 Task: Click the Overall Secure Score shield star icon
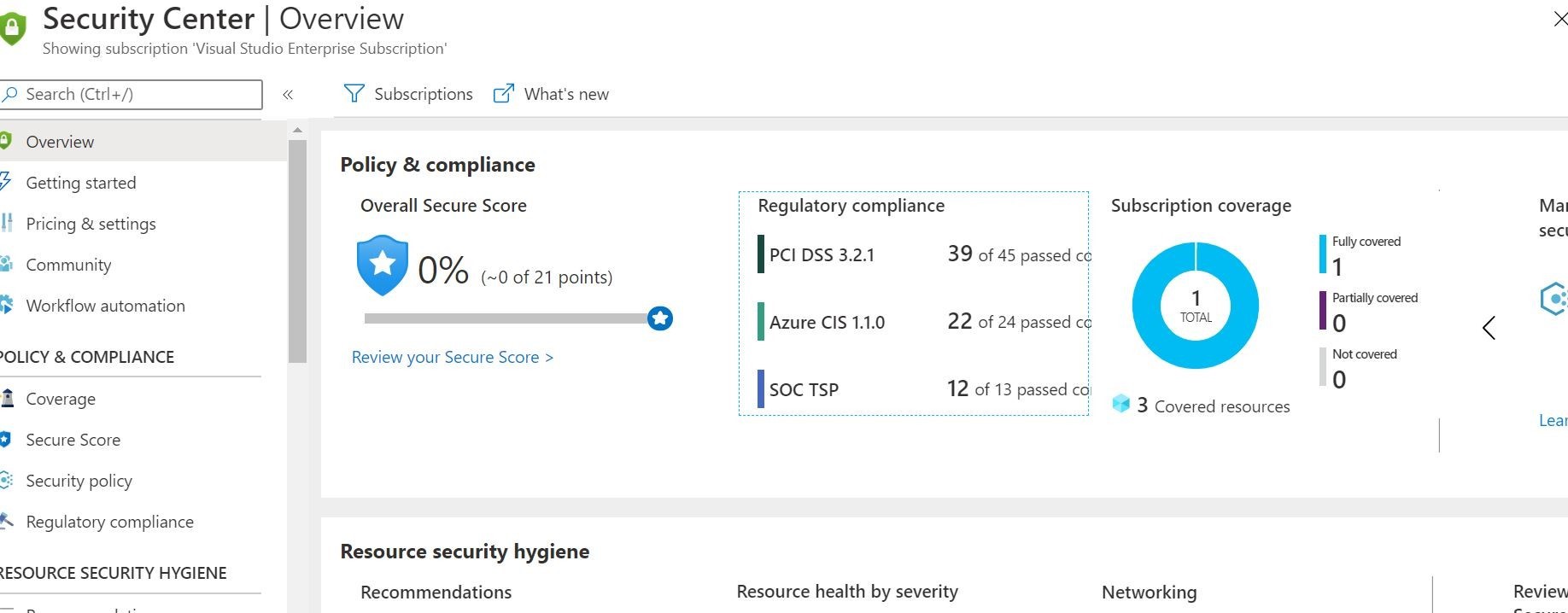click(x=383, y=265)
